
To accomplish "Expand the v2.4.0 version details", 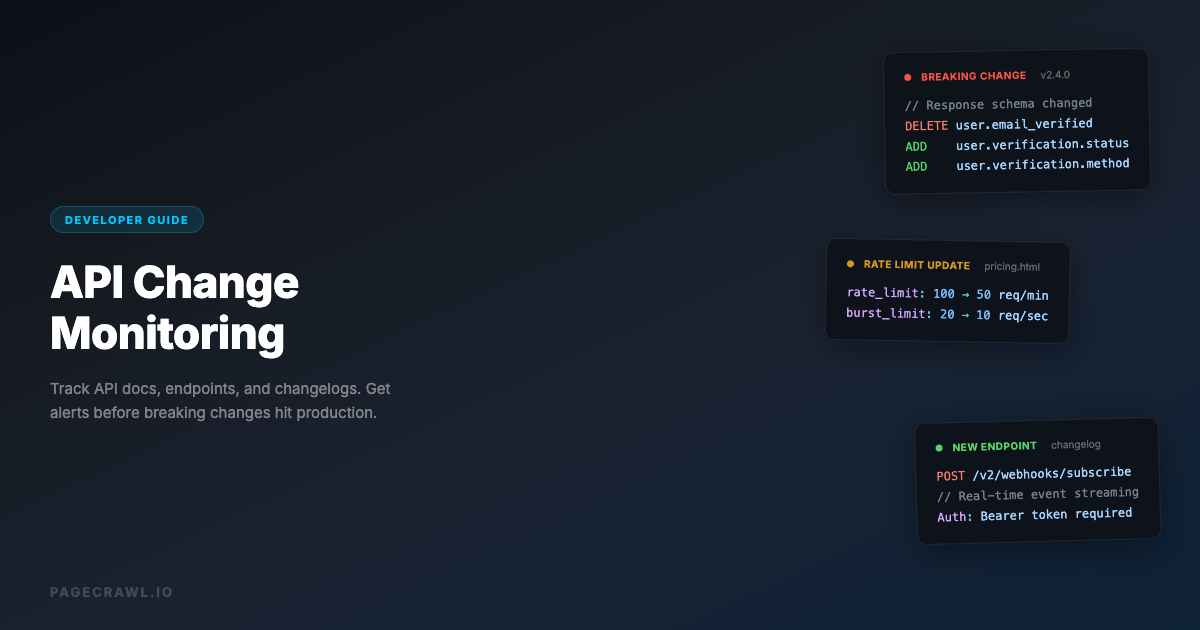I will click(x=1055, y=74).
